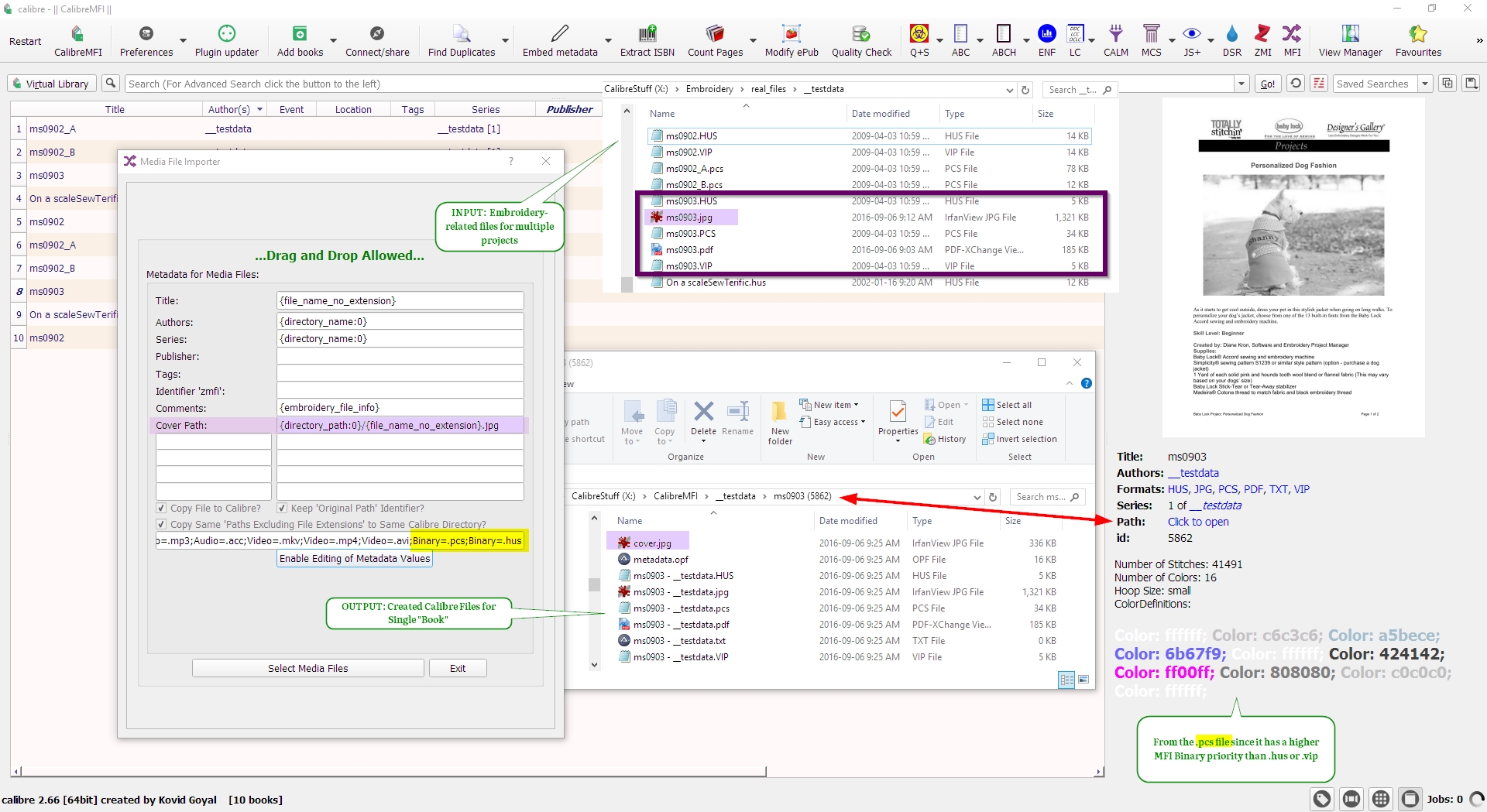Toggle Keep 'Original Path' Identifier checkbox
This screenshot has height=812, width=1487.
(x=282, y=509)
